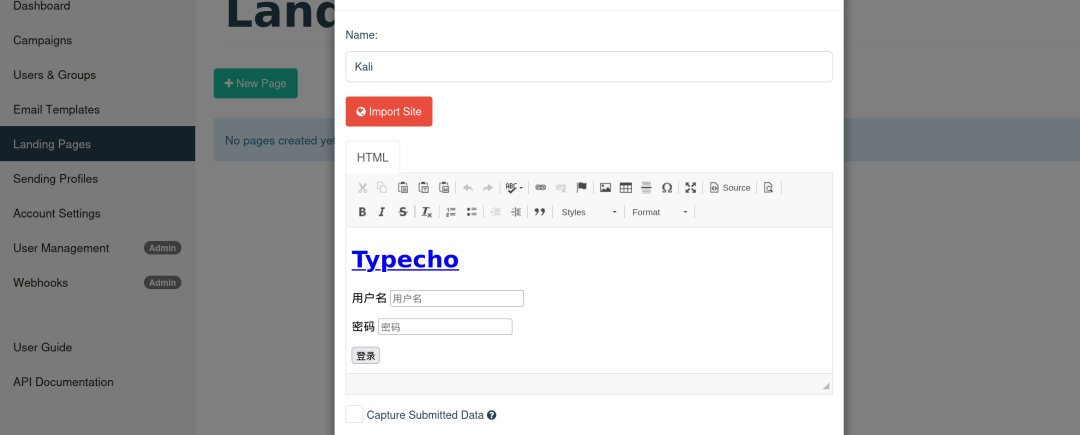Enable Capture Submitted Data checkbox
This screenshot has width=1080, height=435.
tap(354, 414)
